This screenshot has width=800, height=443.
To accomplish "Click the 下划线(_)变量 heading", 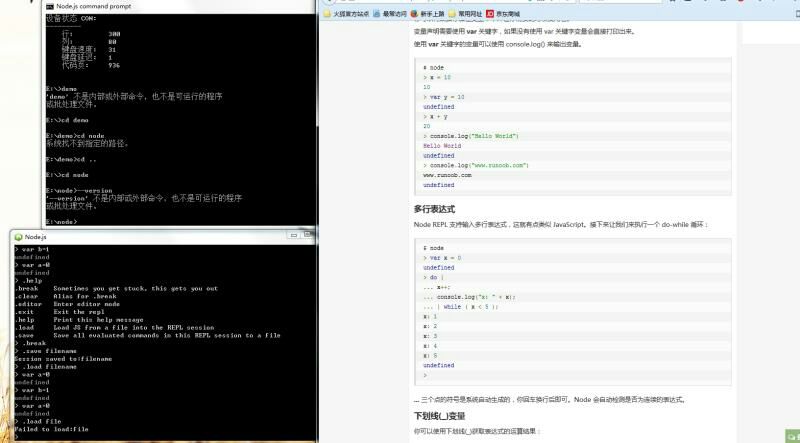I will [439, 415].
